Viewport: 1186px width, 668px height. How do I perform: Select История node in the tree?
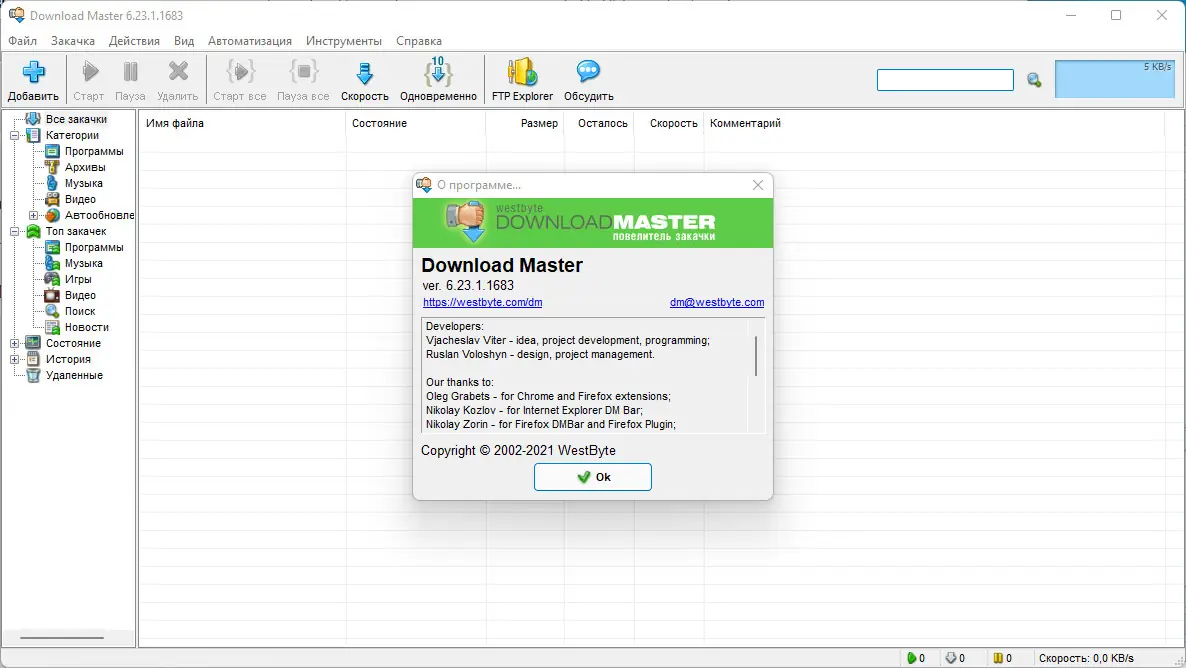68,359
